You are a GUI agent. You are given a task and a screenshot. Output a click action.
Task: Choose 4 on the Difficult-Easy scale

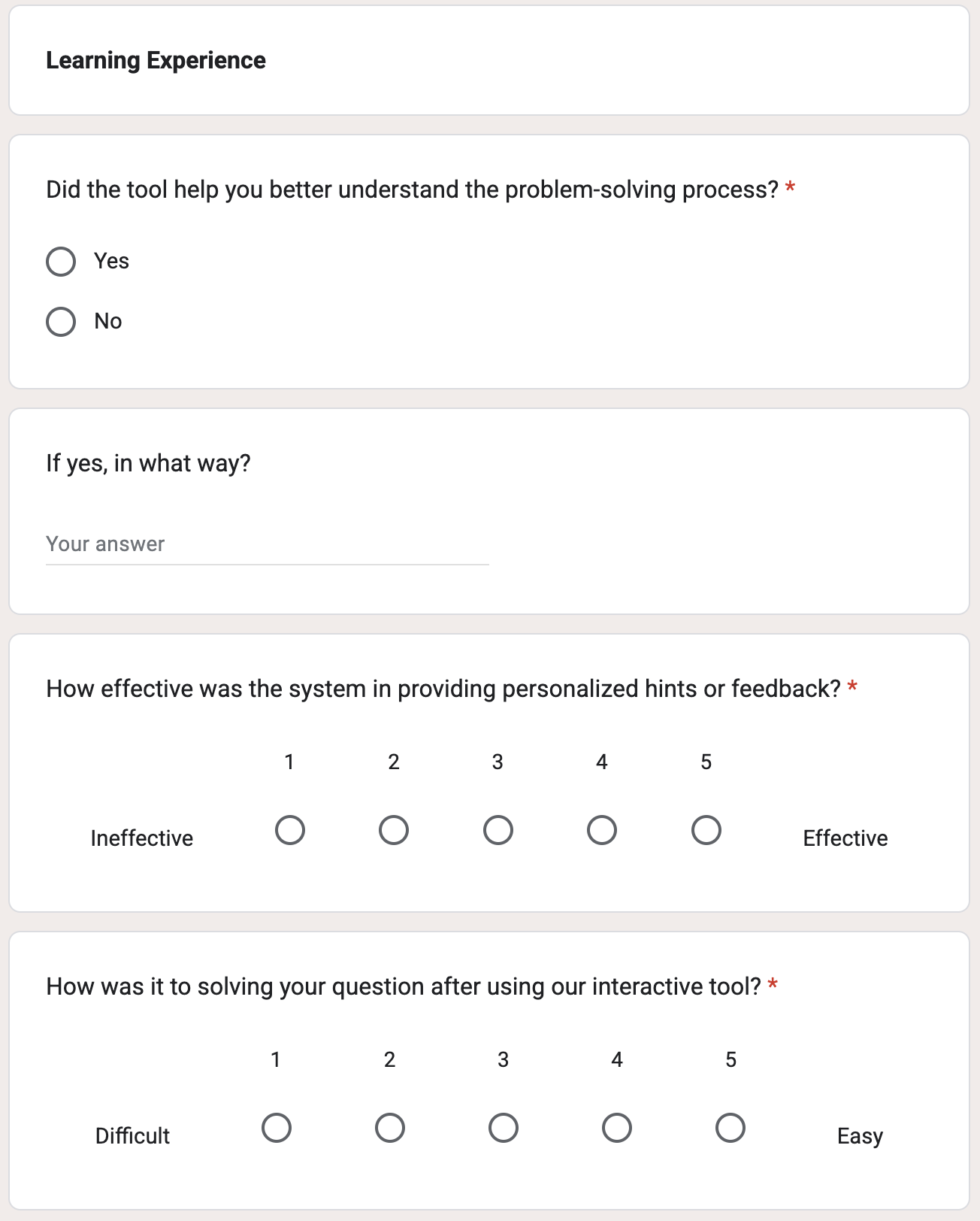coord(617,1129)
